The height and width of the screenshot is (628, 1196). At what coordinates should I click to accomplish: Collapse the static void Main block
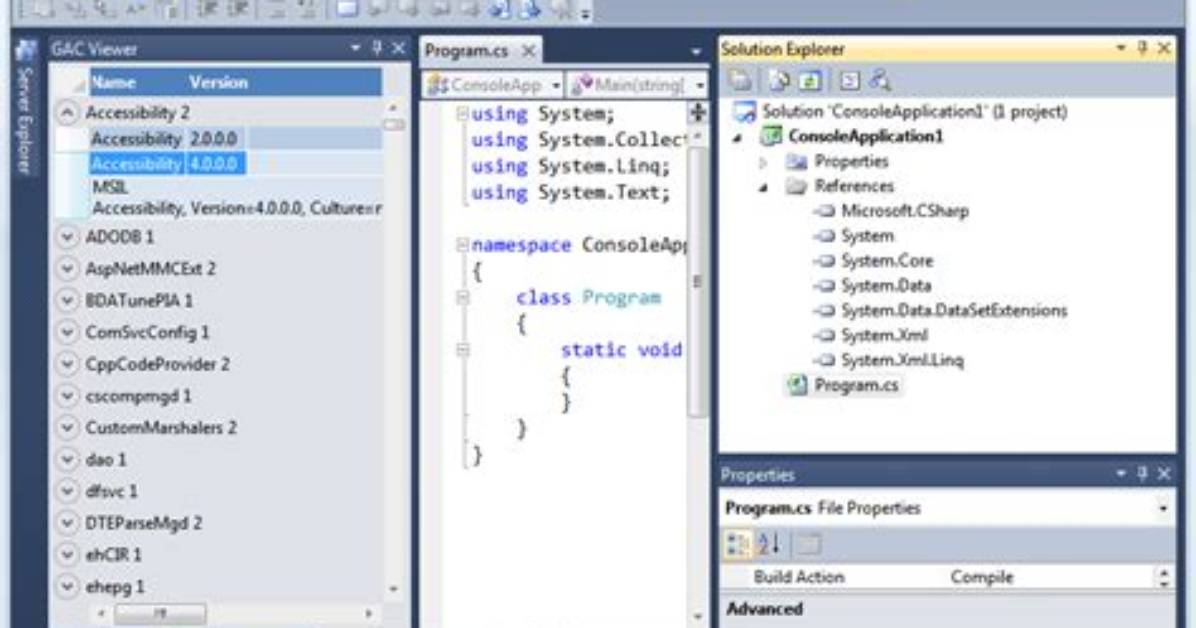tap(462, 350)
